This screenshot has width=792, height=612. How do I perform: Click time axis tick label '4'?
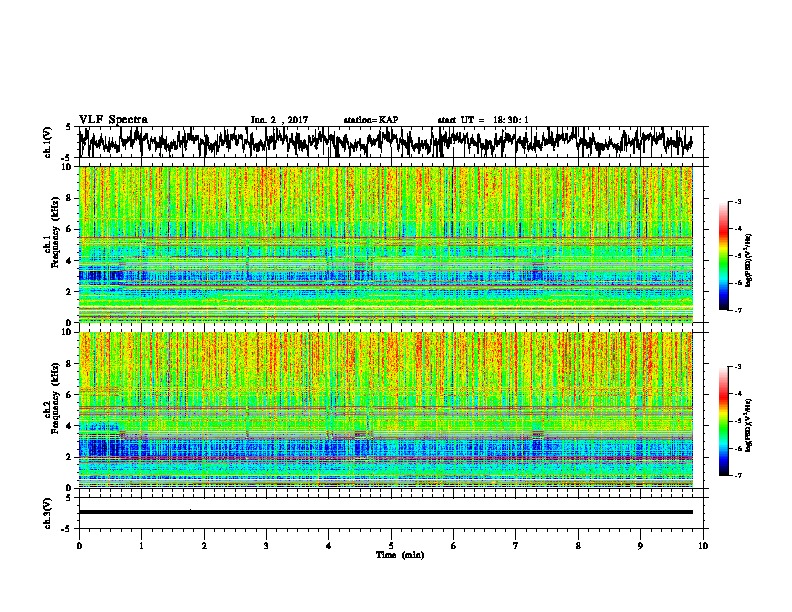tap(329, 545)
